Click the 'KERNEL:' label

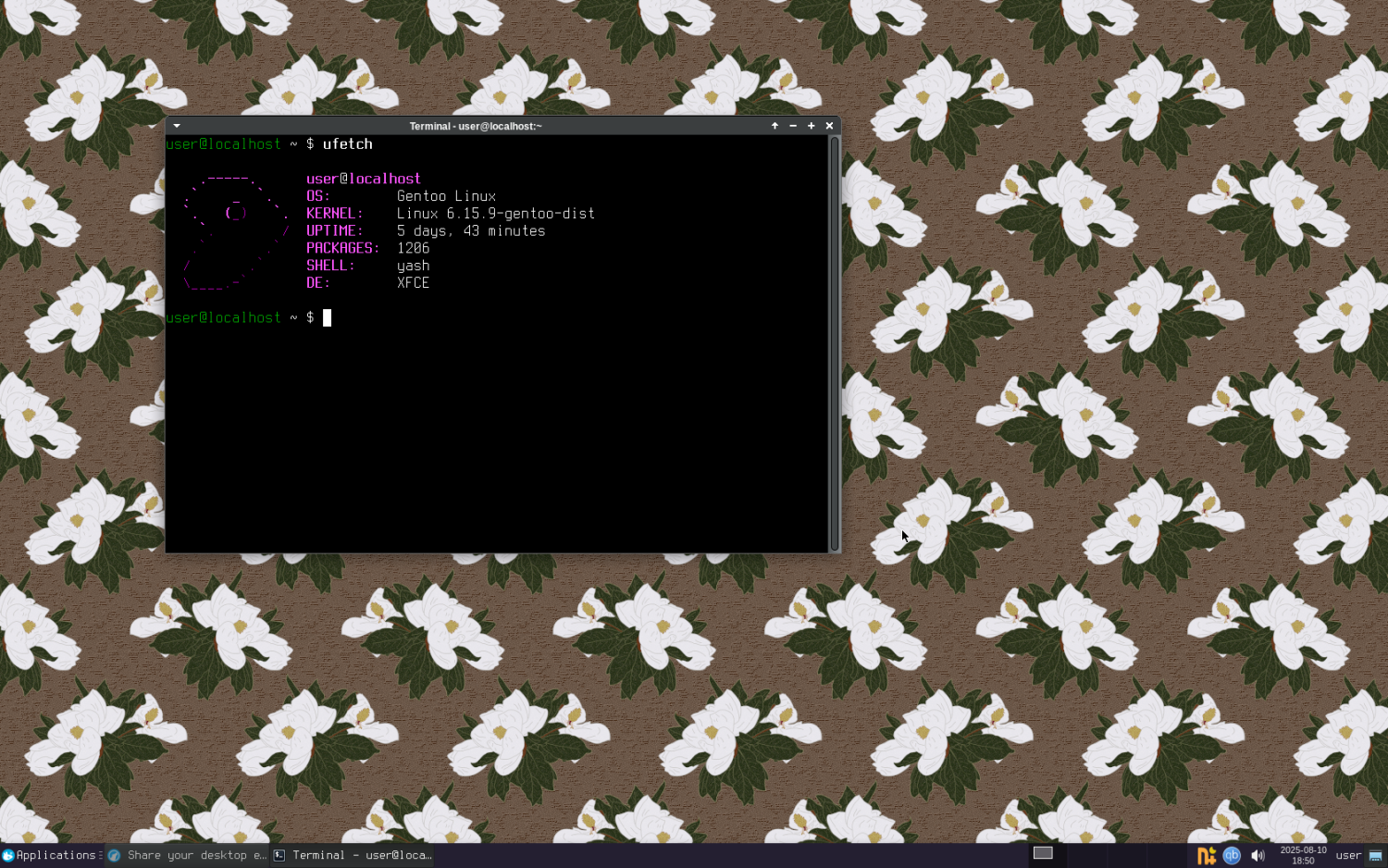(335, 214)
